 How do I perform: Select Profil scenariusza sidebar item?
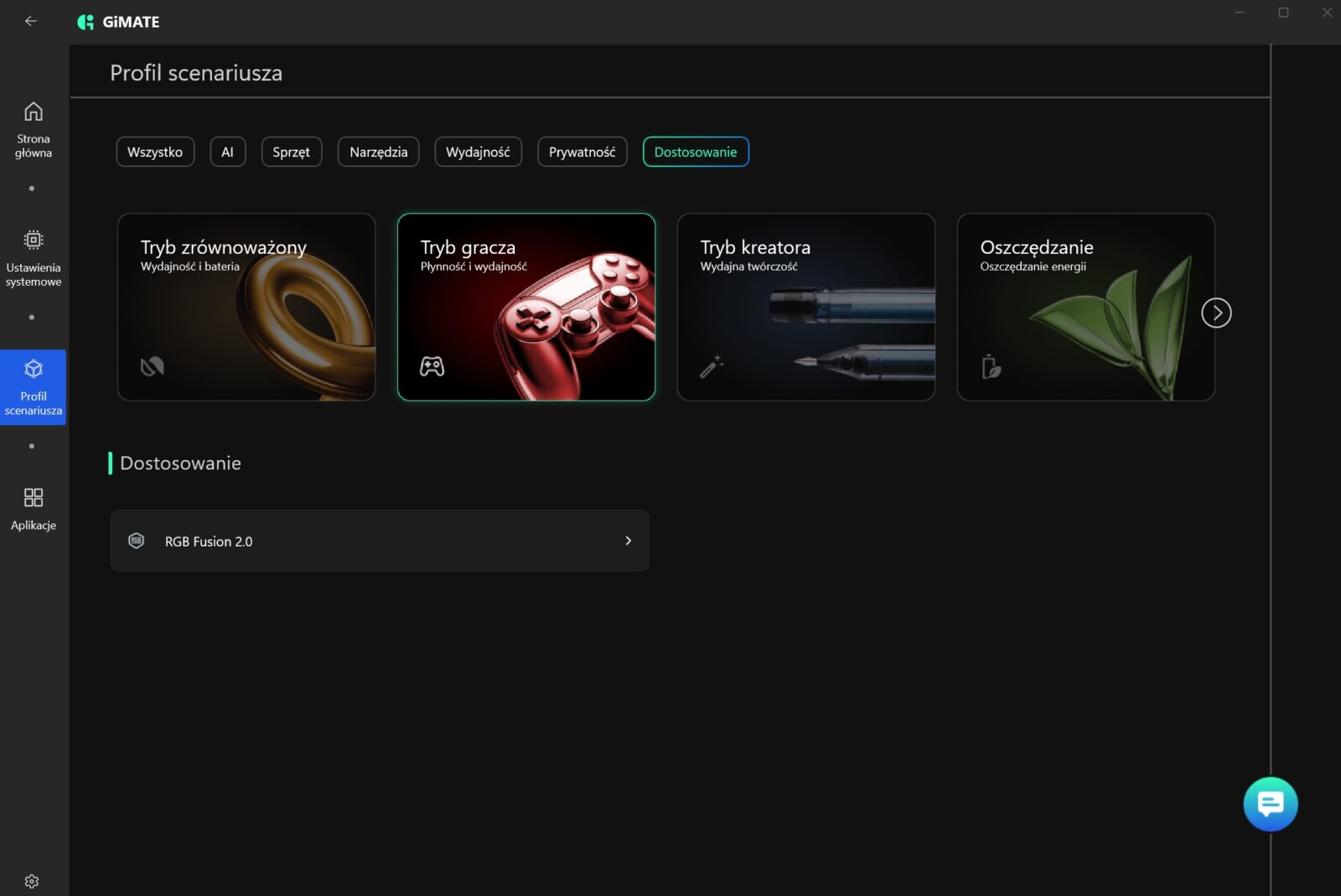pos(34,387)
